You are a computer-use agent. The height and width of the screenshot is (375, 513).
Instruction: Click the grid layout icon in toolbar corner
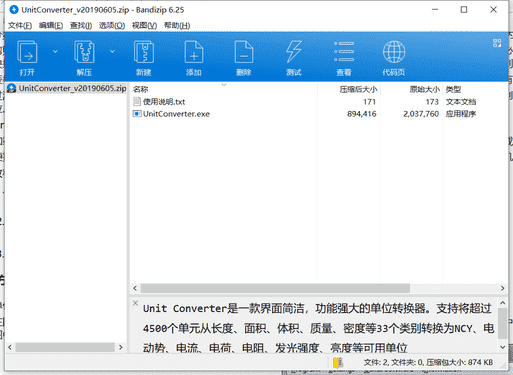point(497,43)
